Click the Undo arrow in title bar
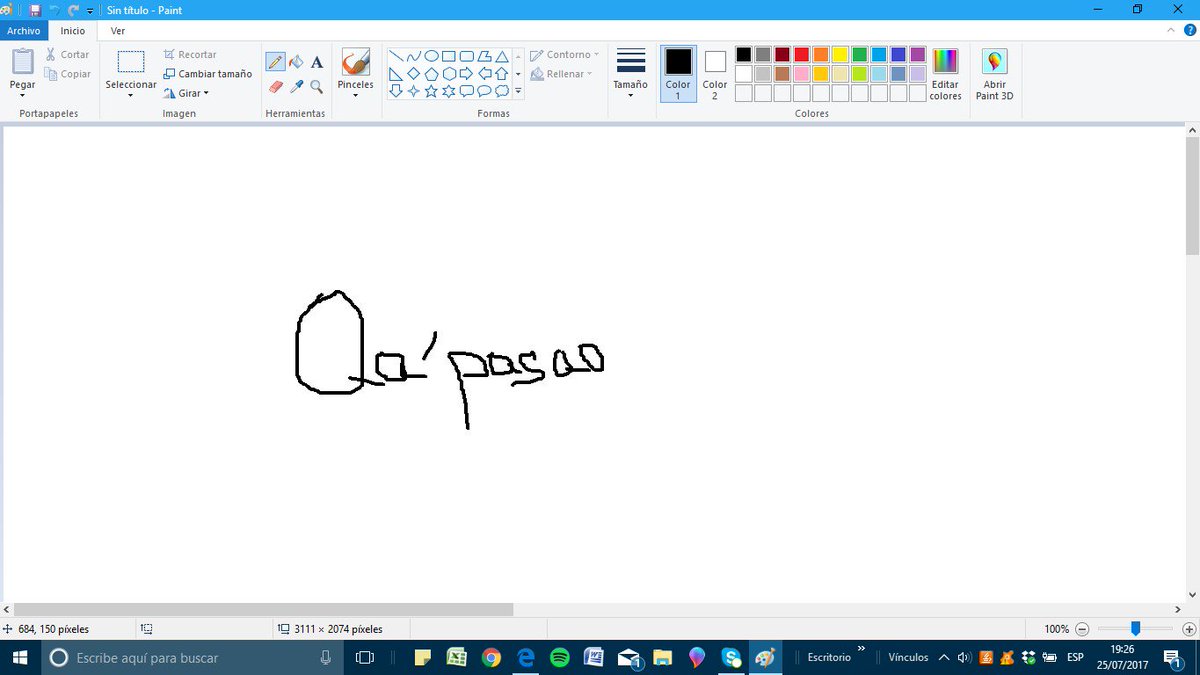1200x675 pixels. (x=54, y=10)
